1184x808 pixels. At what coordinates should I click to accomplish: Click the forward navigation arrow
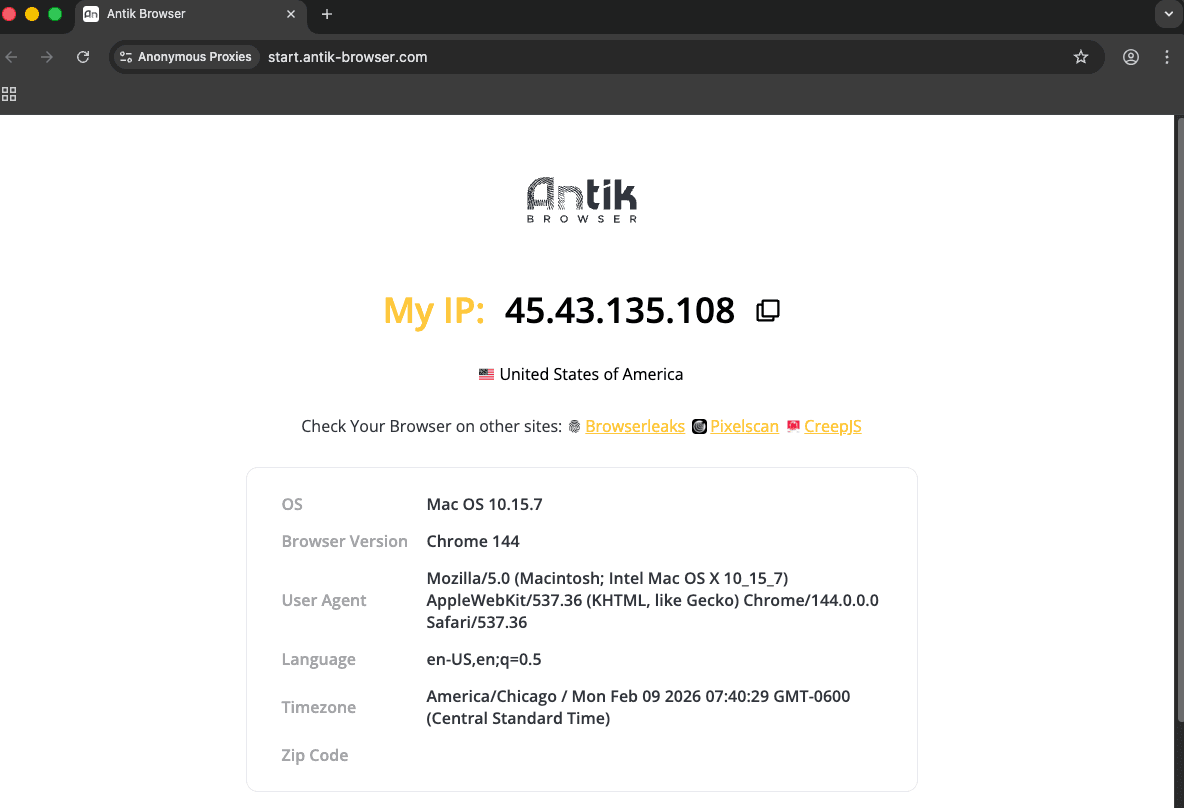point(46,57)
